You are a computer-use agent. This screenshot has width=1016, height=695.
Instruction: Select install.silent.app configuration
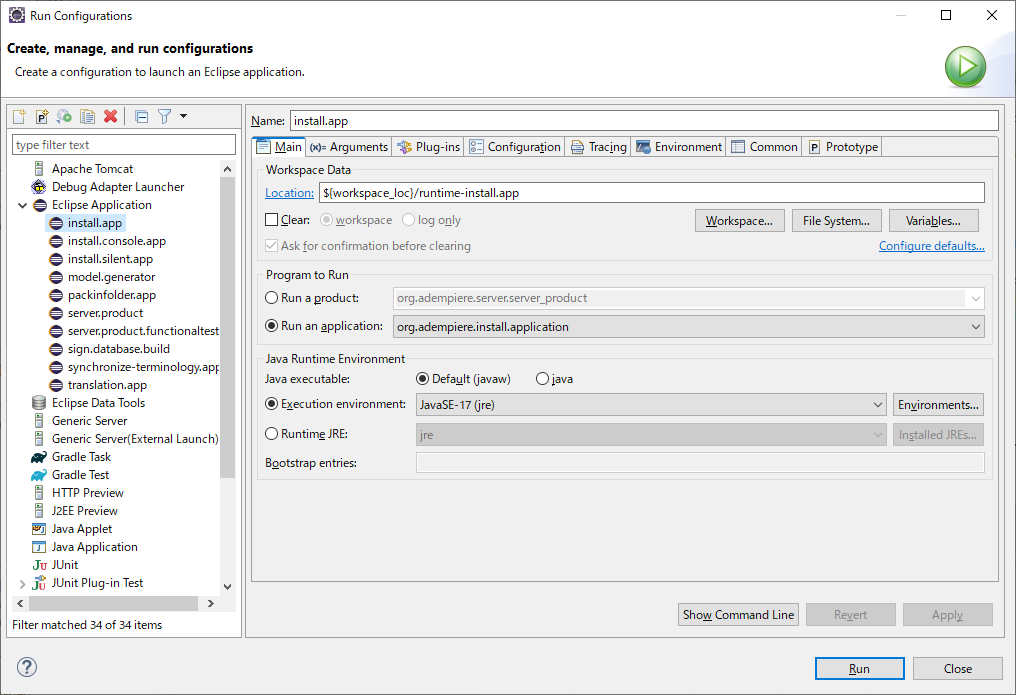(x=110, y=259)
